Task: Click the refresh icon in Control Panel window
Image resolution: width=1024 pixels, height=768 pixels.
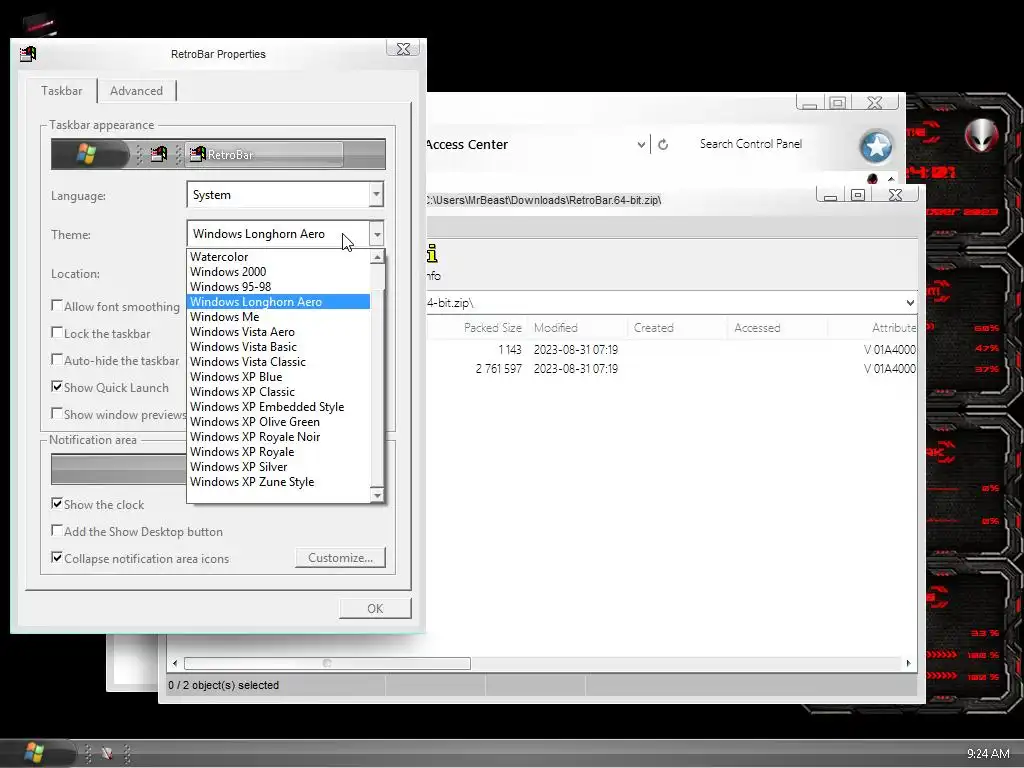Action: (x=663, y=144)
